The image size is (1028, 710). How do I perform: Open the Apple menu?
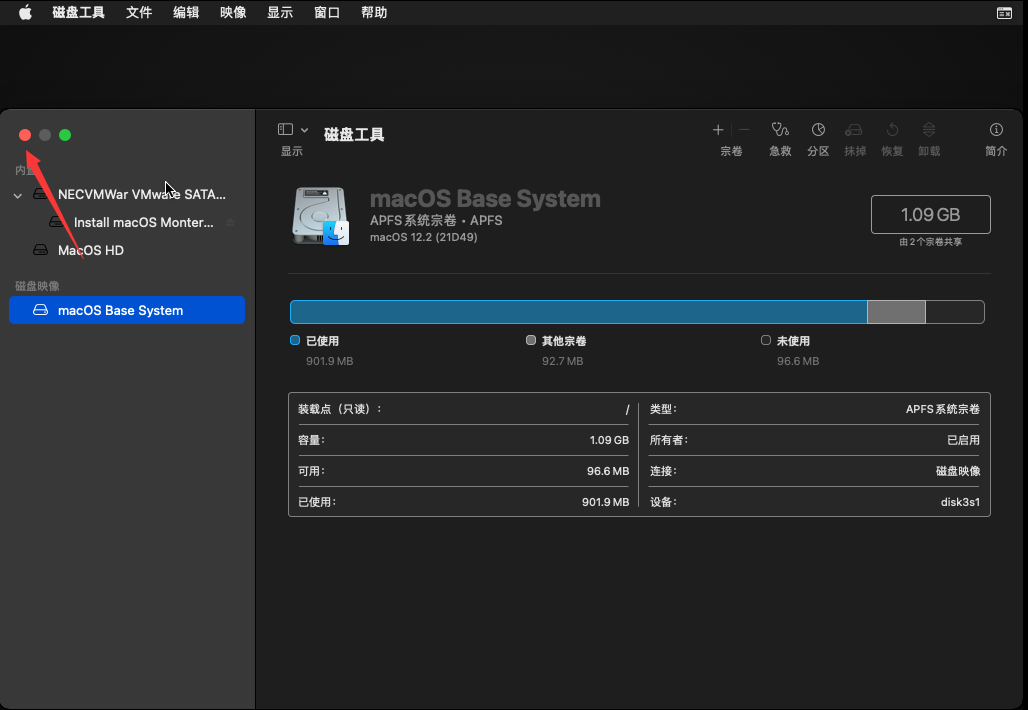tap(25, 12)
